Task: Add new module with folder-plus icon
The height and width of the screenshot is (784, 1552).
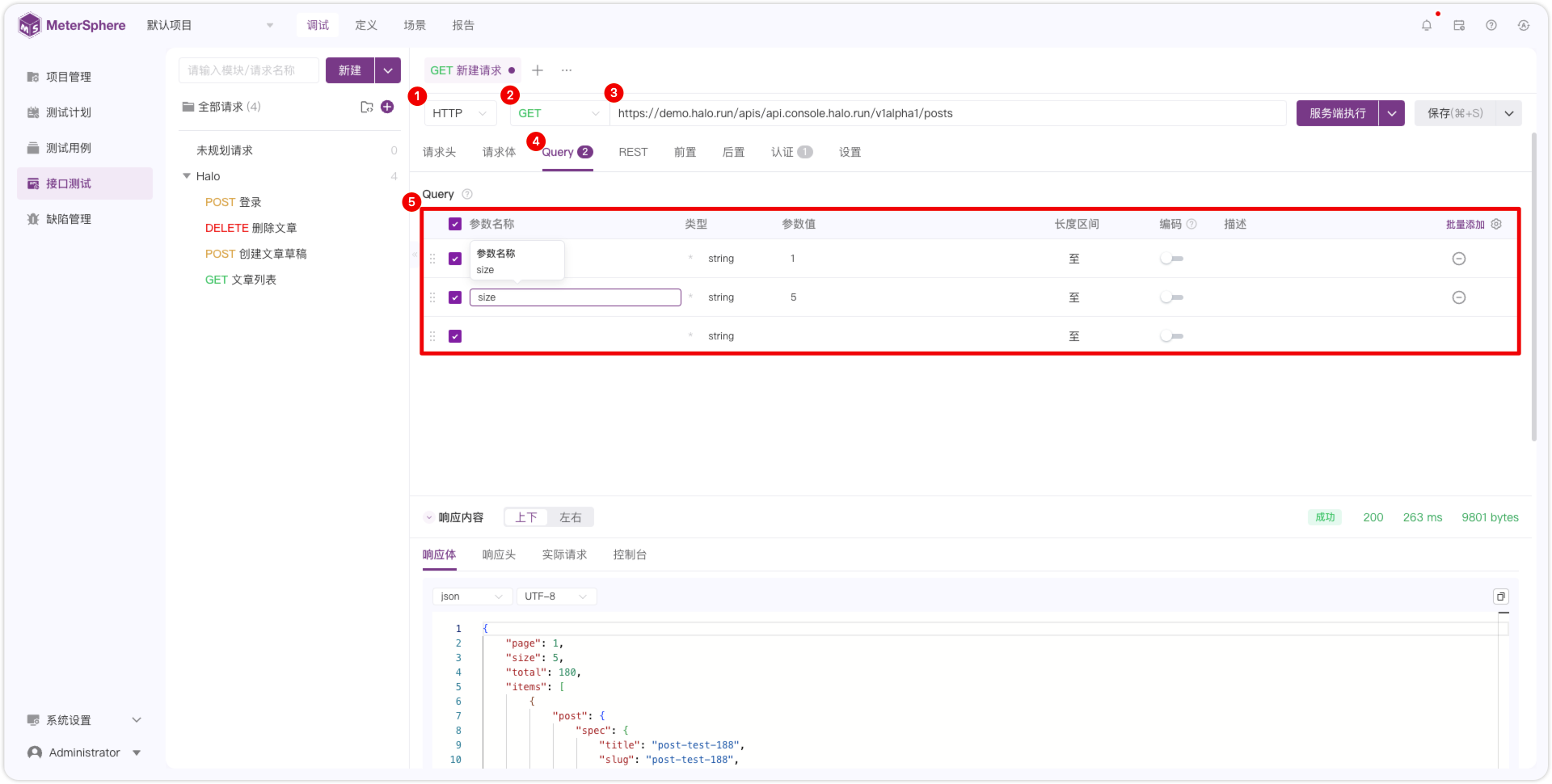Action: click(367, 107)
